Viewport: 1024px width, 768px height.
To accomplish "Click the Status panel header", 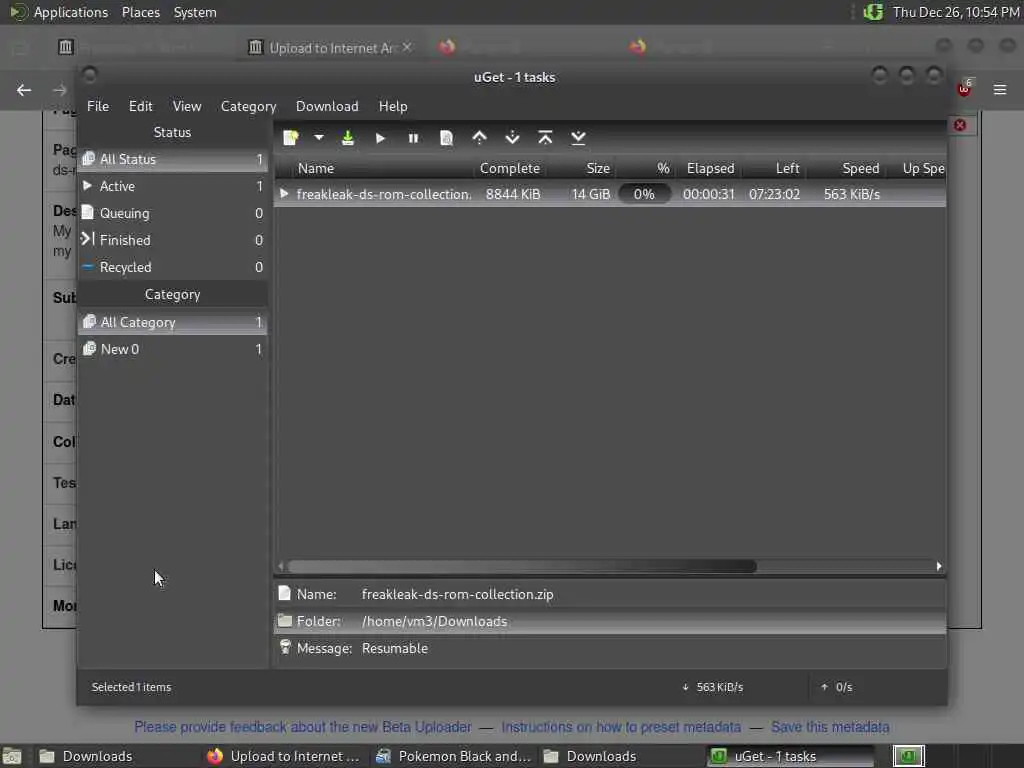I will 172,132.
